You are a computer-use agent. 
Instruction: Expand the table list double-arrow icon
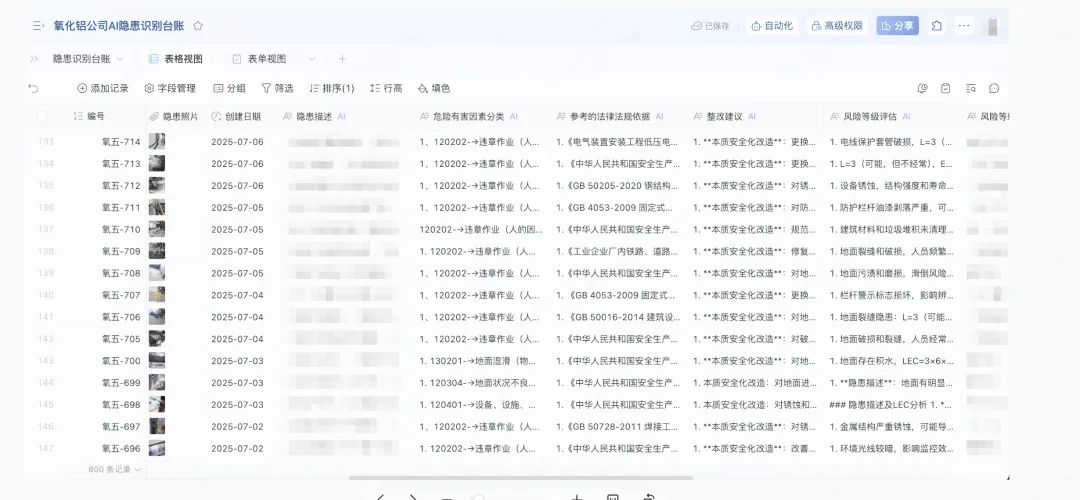point(34,59)
